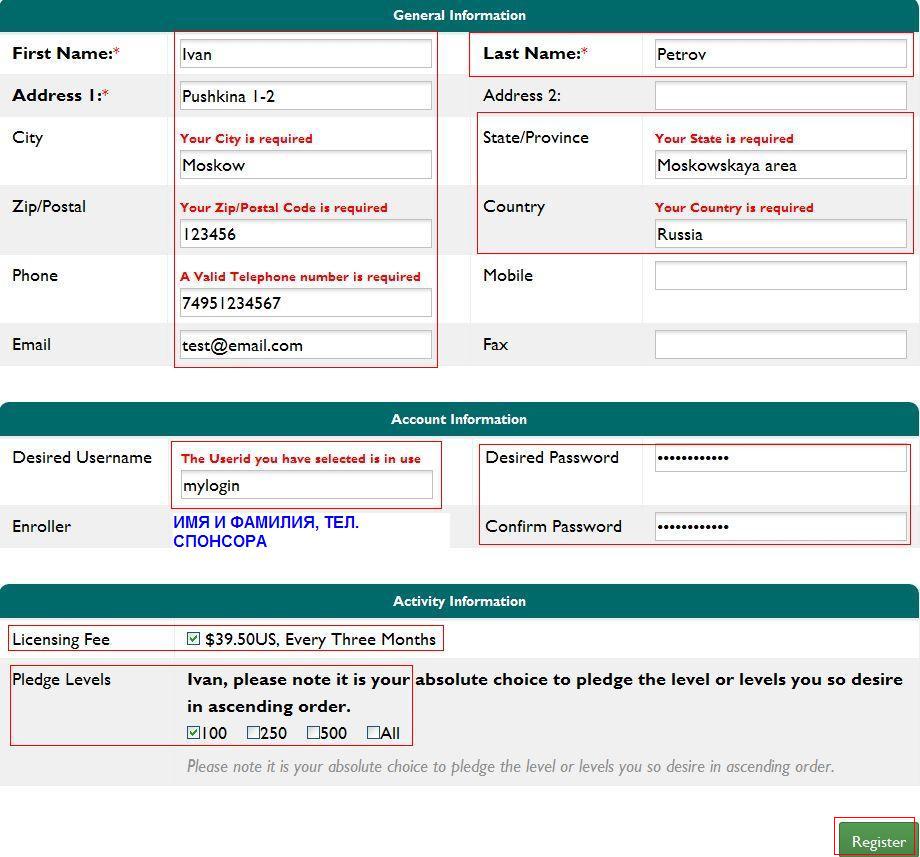Select the City field containing Moskow
This screenshot has width=920, height=857.
pos(306,165)
